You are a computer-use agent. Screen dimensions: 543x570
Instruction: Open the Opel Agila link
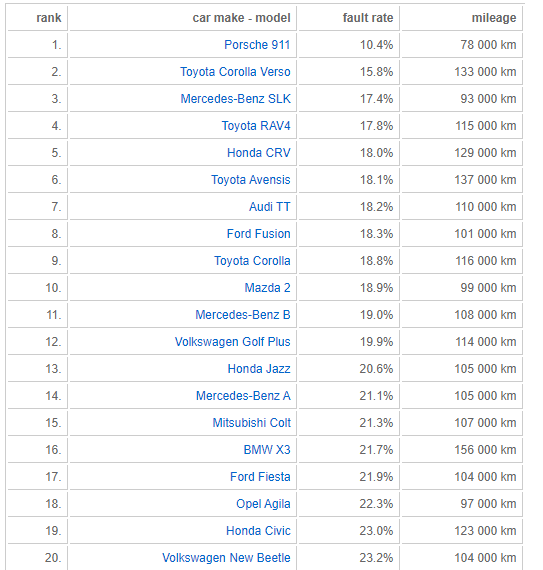click(263, 504)
